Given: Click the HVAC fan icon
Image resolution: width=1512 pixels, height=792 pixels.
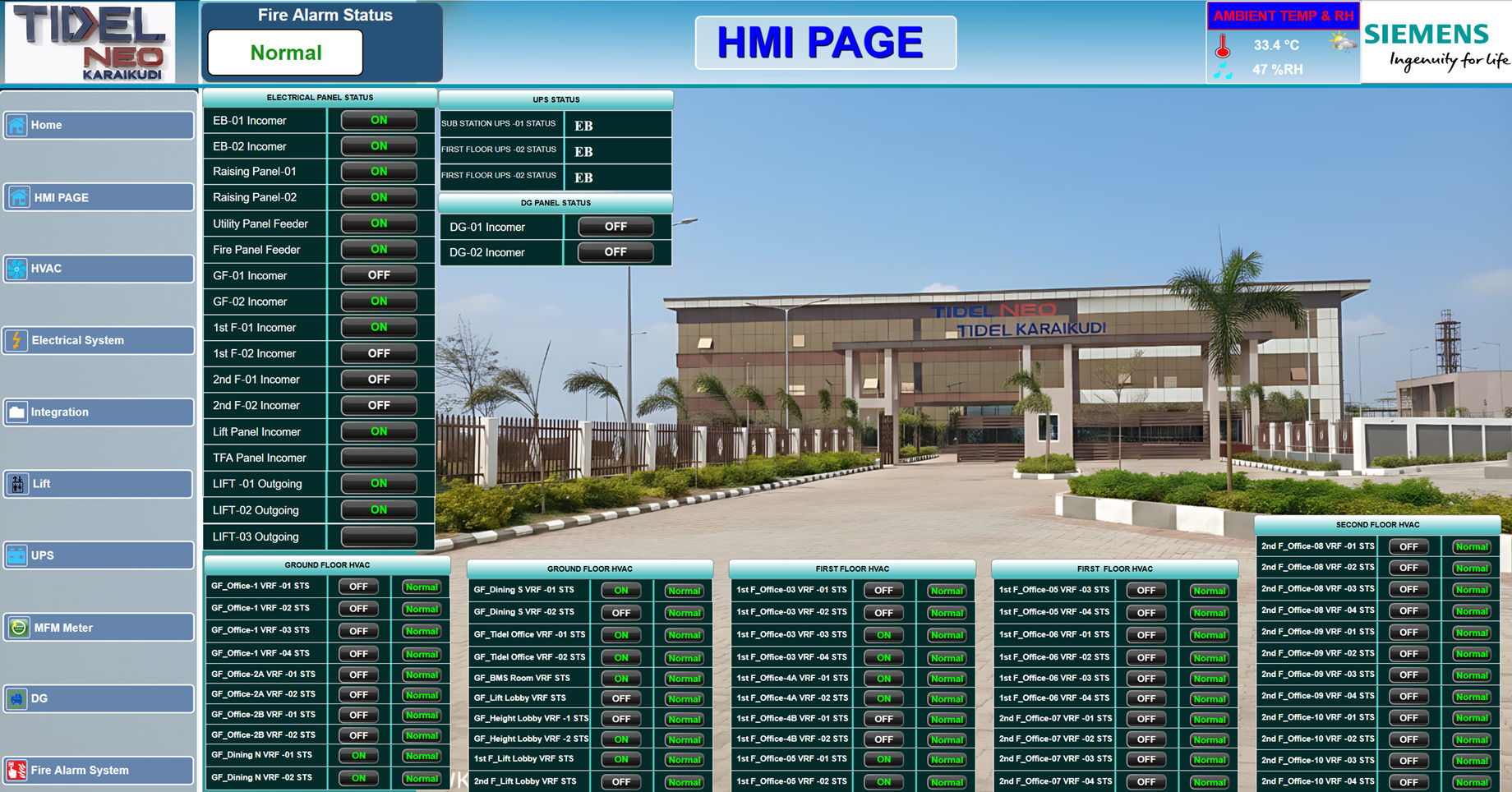Looking at the screenshot, I should (x=16, y=269).
